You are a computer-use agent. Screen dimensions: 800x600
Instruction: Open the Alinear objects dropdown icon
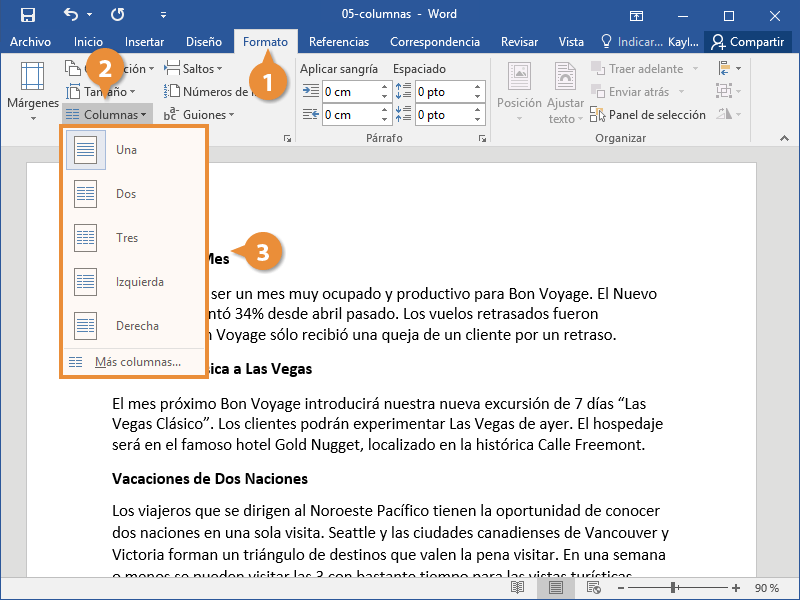click(730, 68)
